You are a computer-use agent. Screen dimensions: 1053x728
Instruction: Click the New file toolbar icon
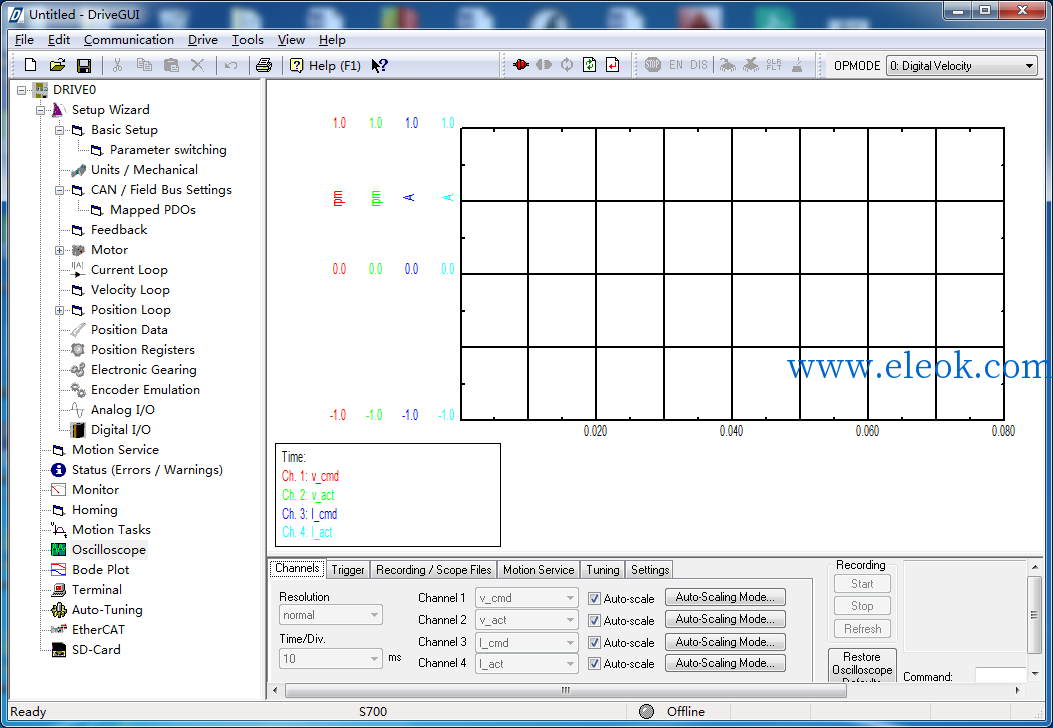click(30, 65)
